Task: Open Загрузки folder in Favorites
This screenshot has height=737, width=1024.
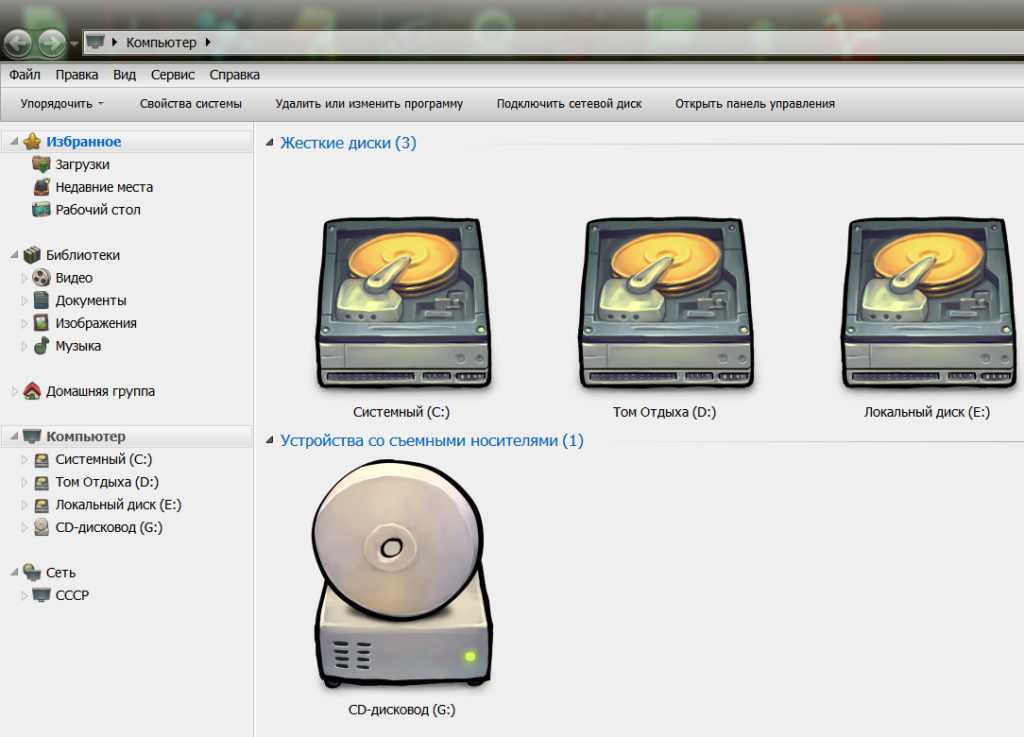Action: click(x=82, y=165)
